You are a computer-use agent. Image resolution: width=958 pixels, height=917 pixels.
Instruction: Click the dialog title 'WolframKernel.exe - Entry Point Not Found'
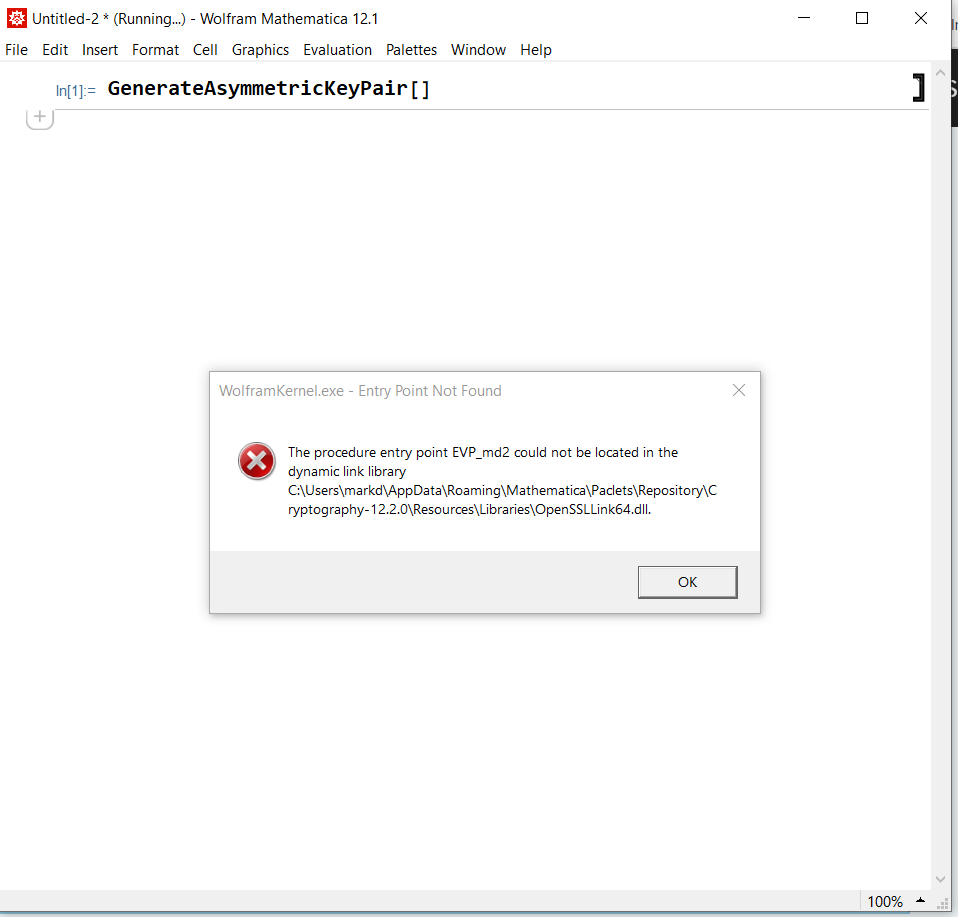(360, 391)
